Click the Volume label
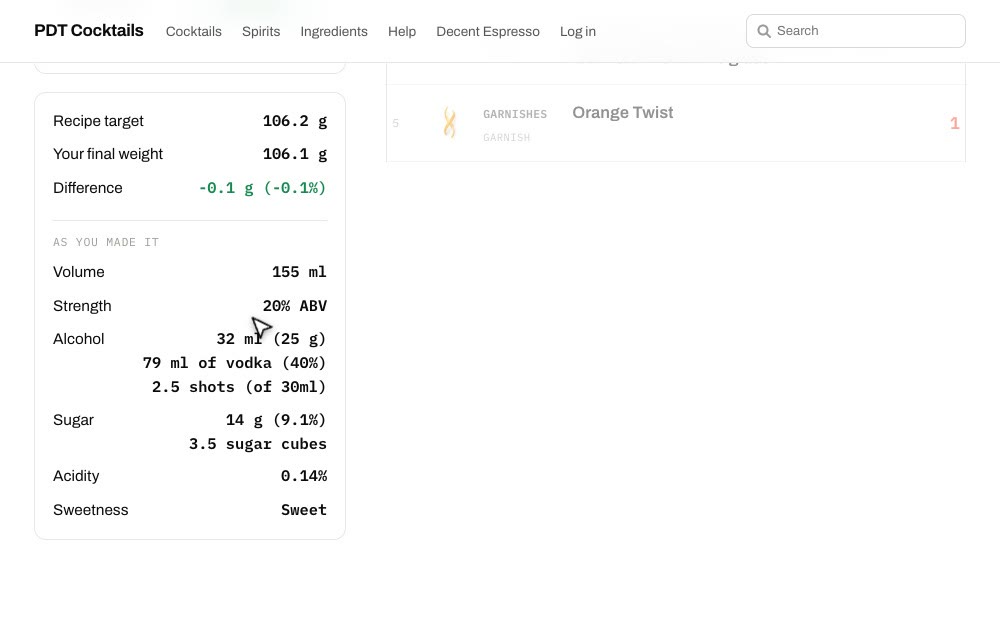The width and height of the screenshot is (1000, 640). click(x=78, y=272)
